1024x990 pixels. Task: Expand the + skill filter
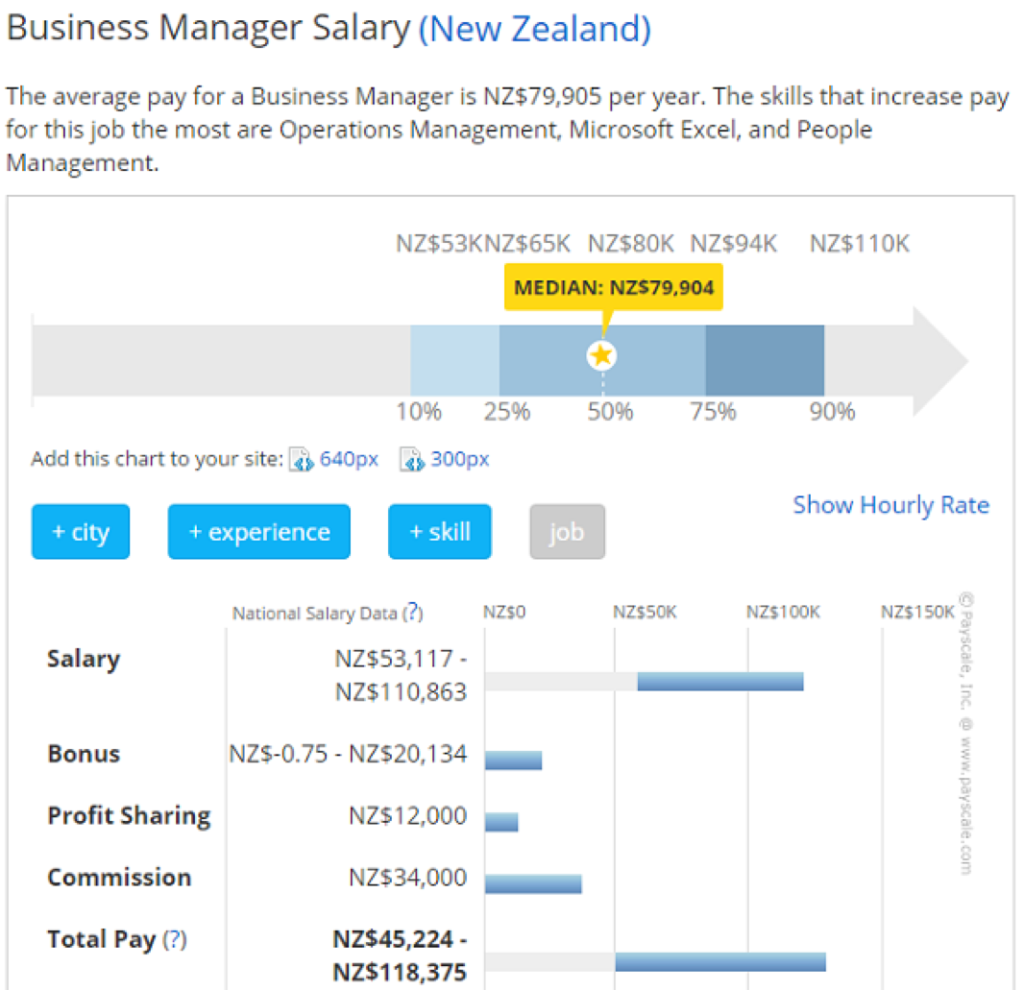440,532
